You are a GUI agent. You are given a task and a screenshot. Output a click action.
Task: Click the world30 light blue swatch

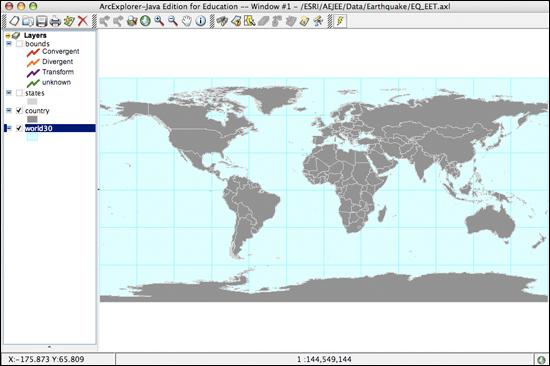(32, 138)
